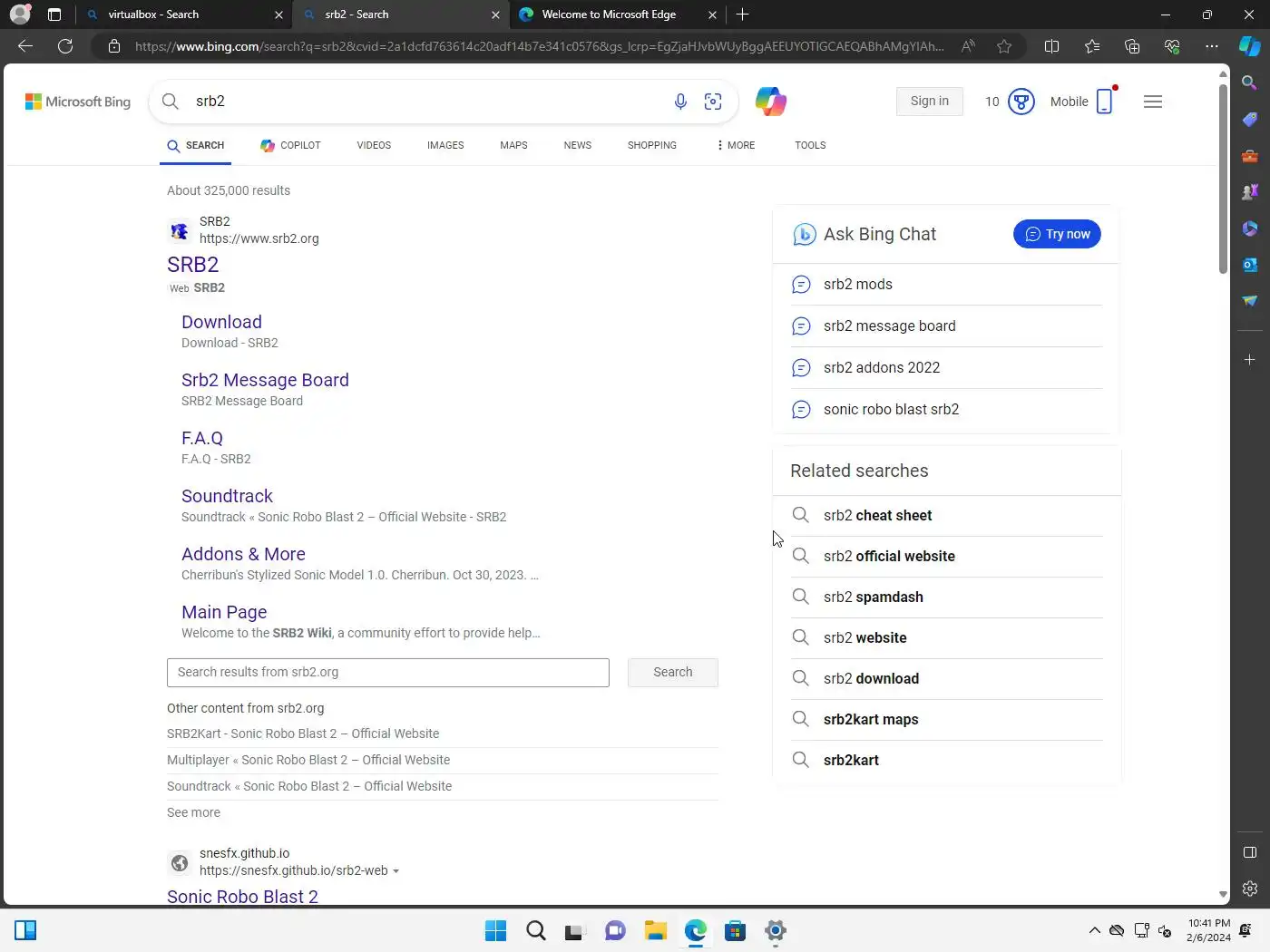Open Copilot icon next to search box
This screenshot has height=952, width=1270.
pos(770,102)
